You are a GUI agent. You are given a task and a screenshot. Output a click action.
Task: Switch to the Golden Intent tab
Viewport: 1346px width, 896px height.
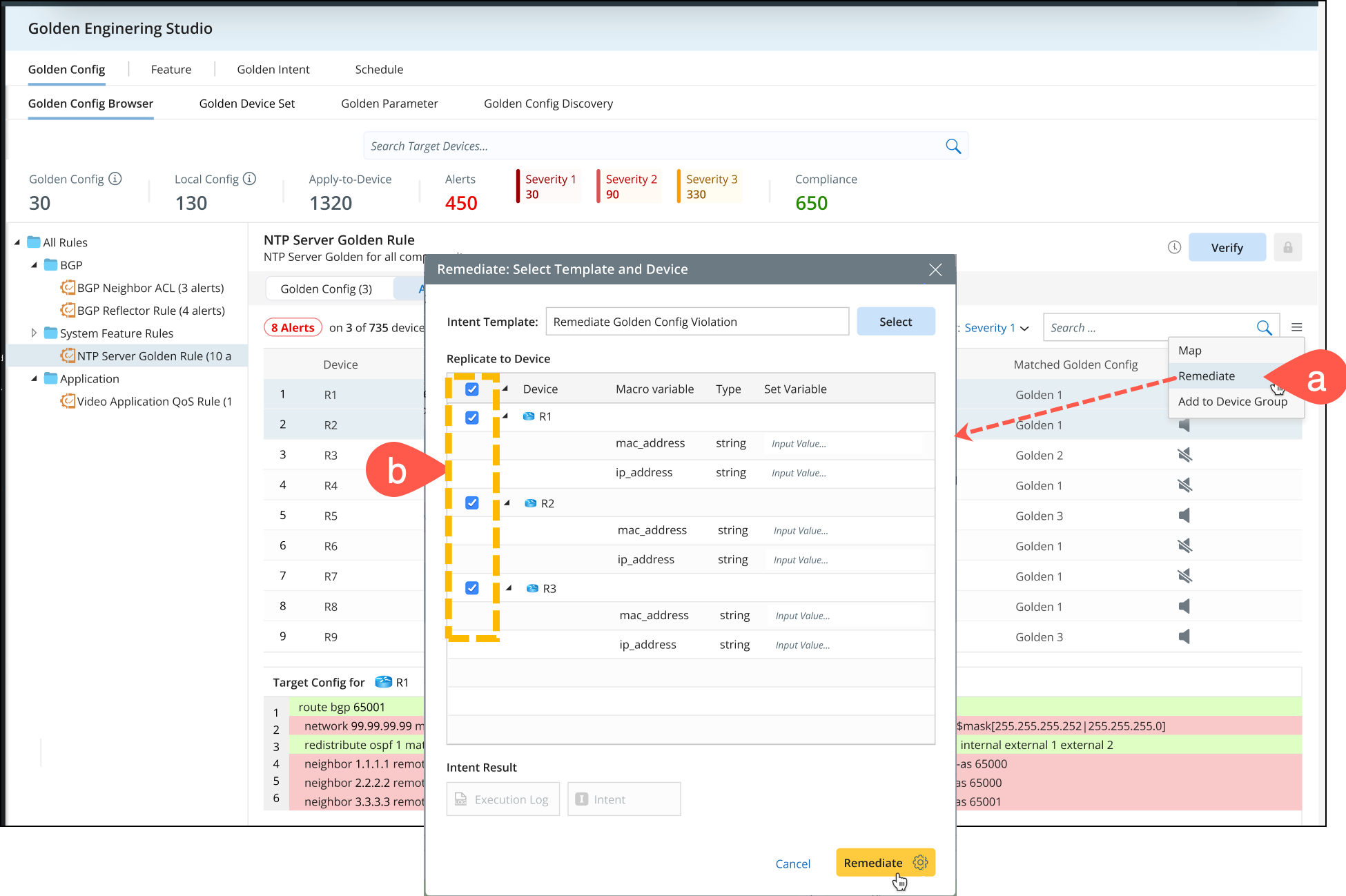point(273,70)
